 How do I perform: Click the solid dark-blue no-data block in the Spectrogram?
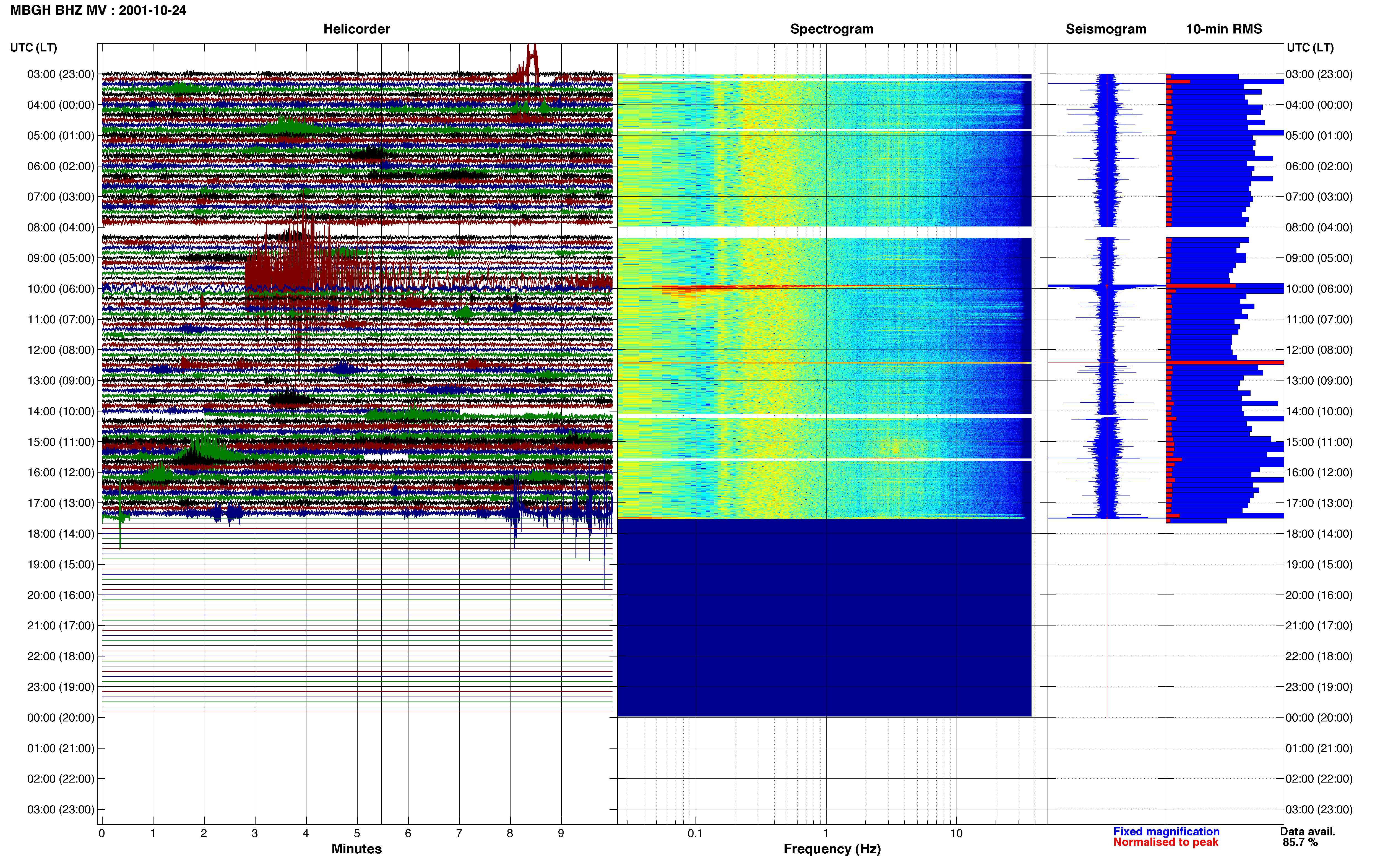[824, 618]
